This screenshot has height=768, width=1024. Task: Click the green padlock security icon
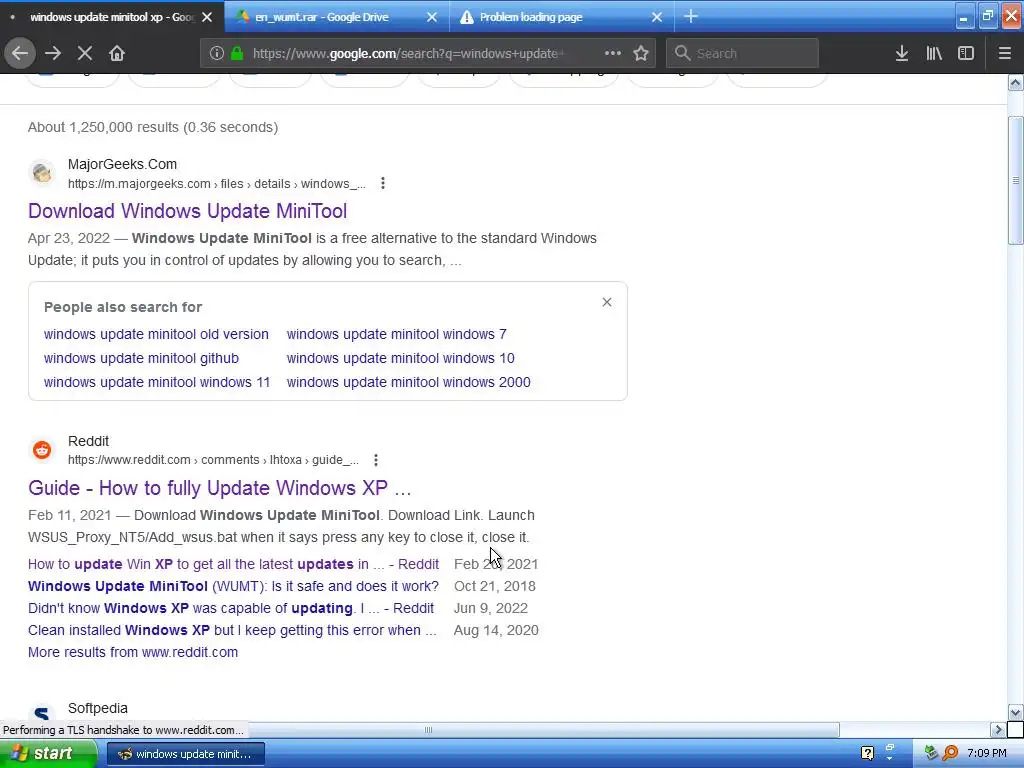(237, 54)
